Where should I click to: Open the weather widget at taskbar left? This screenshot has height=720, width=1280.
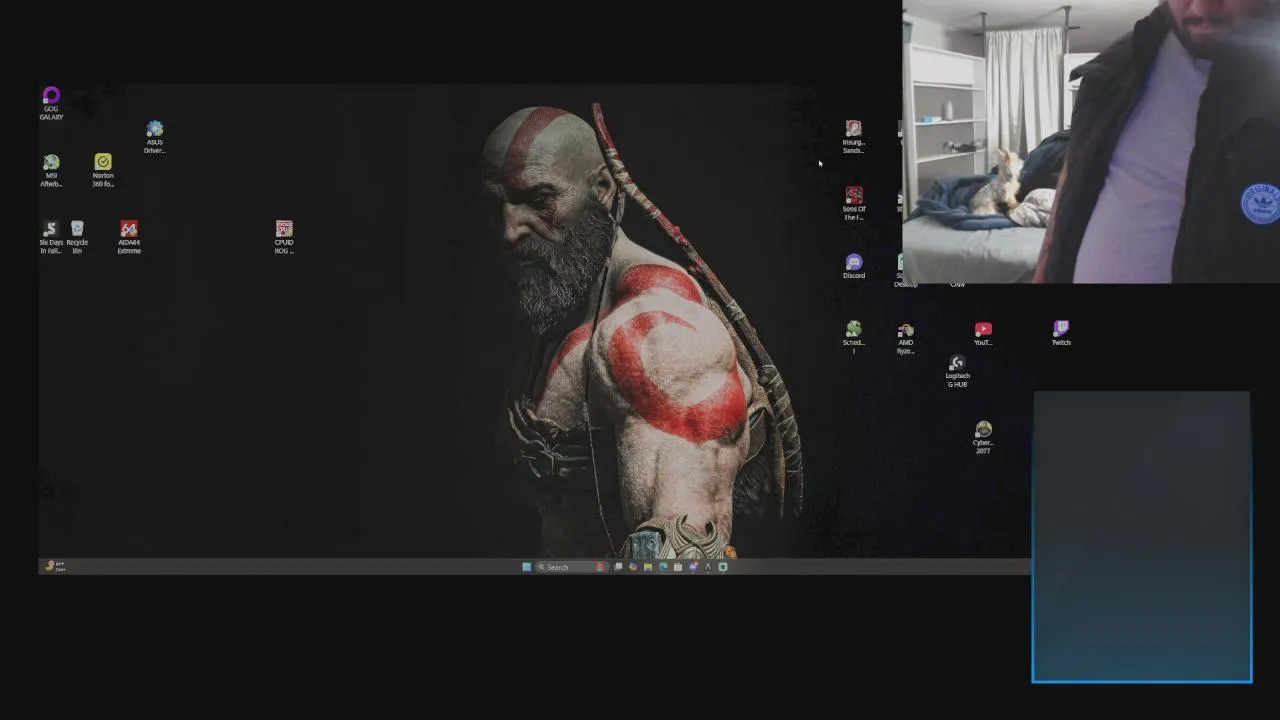pyautogui.click(x=54, y=566)
